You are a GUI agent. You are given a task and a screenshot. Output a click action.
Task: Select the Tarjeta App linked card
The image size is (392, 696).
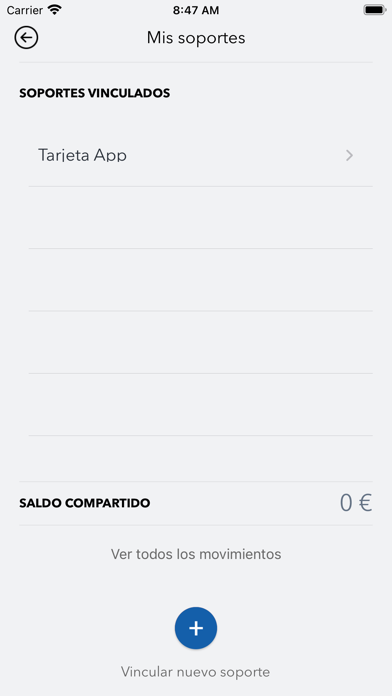pos(201,155)
